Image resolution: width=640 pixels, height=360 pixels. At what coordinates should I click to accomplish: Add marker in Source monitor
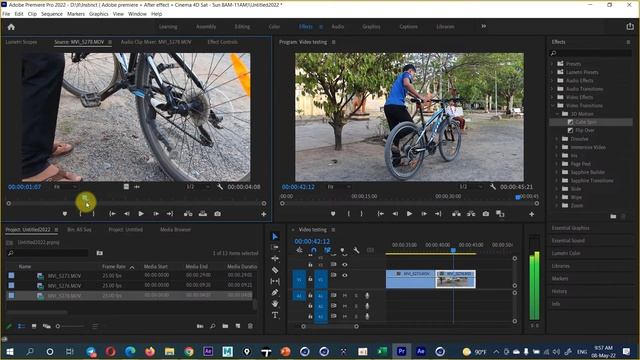pyautogui.click(x=64, y=214)
